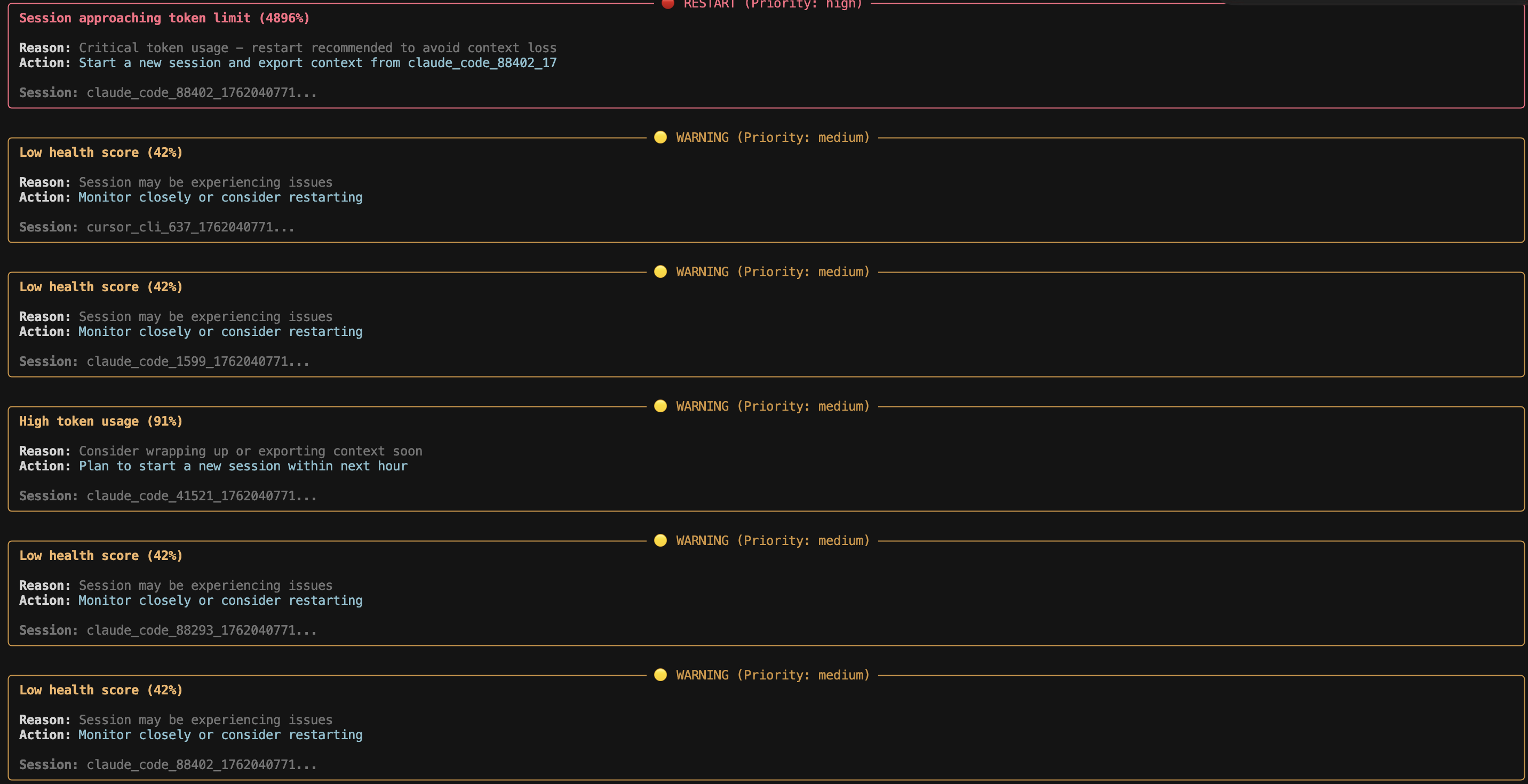Click session id cursor_cli_637_1762040771

point(190,227)
